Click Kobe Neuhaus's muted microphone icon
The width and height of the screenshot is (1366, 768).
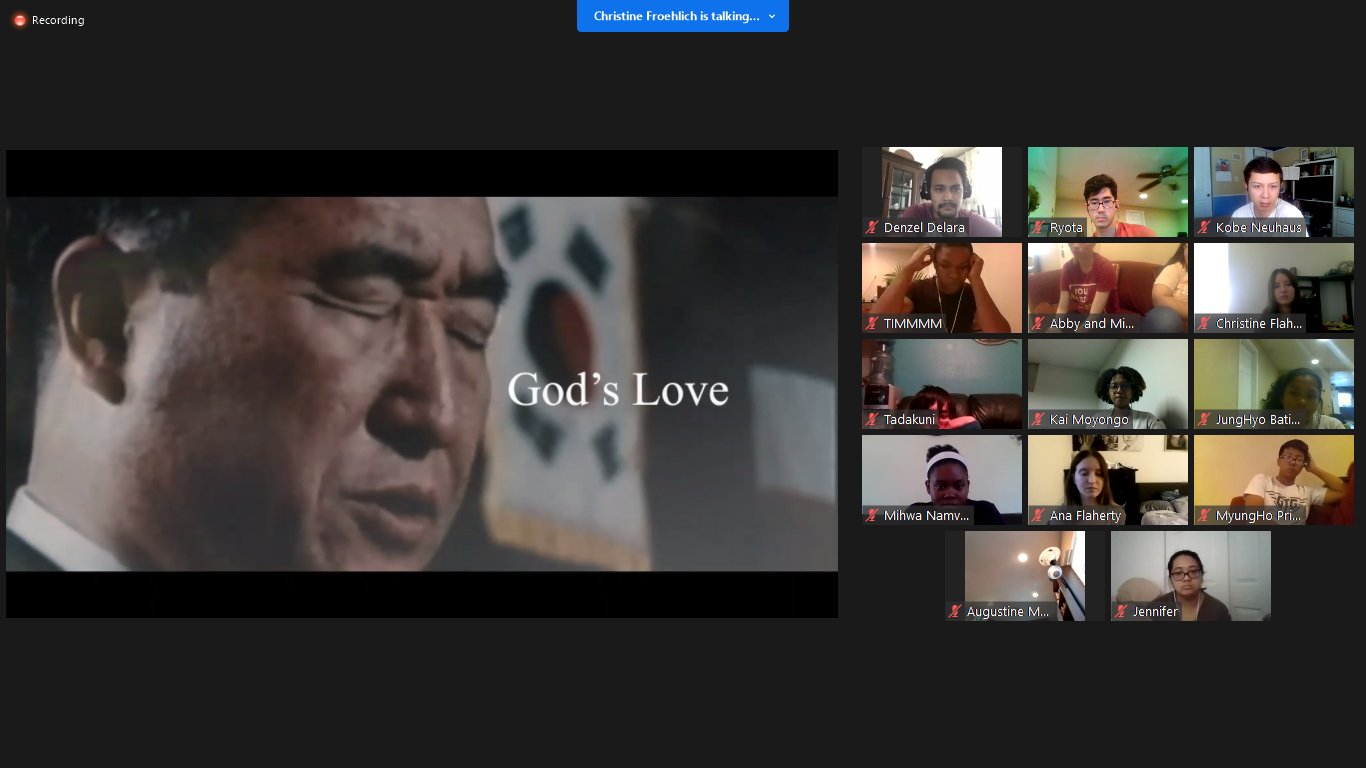tap(1204, 228)
